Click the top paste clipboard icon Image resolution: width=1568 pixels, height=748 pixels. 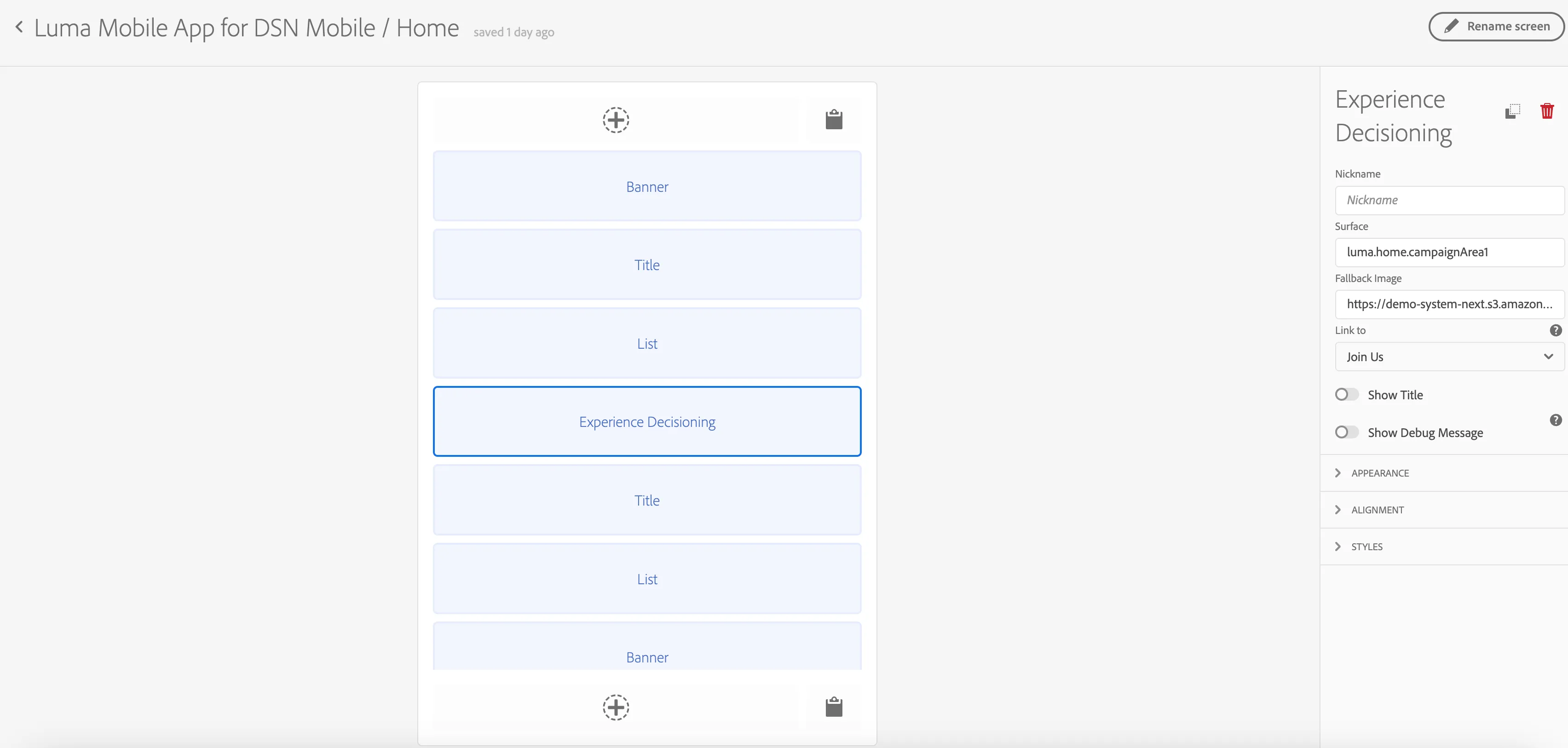(x=833, y=119)
